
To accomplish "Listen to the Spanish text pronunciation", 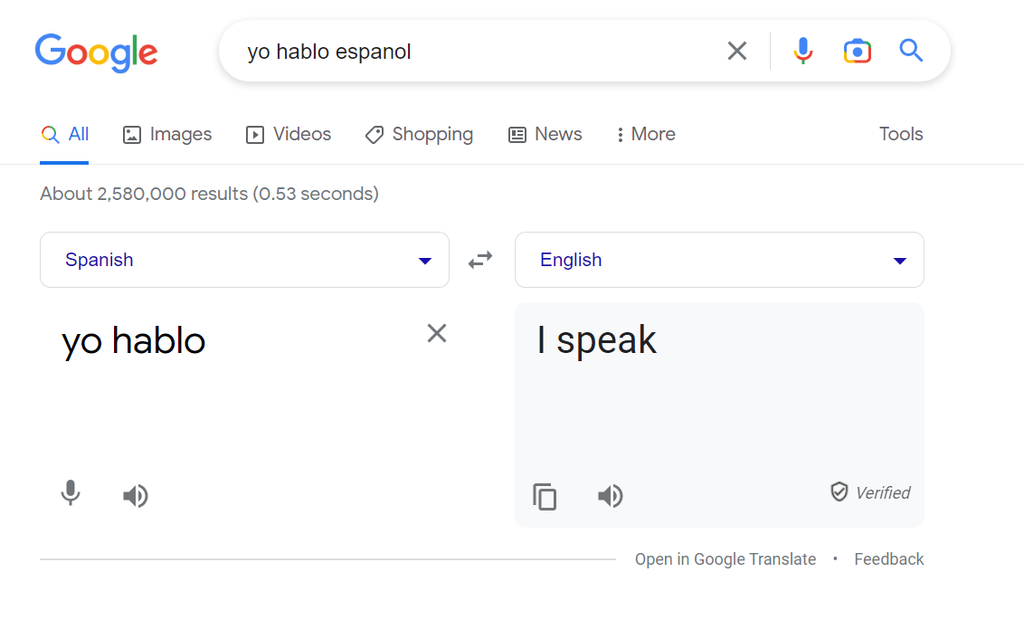I will [135, 495].
